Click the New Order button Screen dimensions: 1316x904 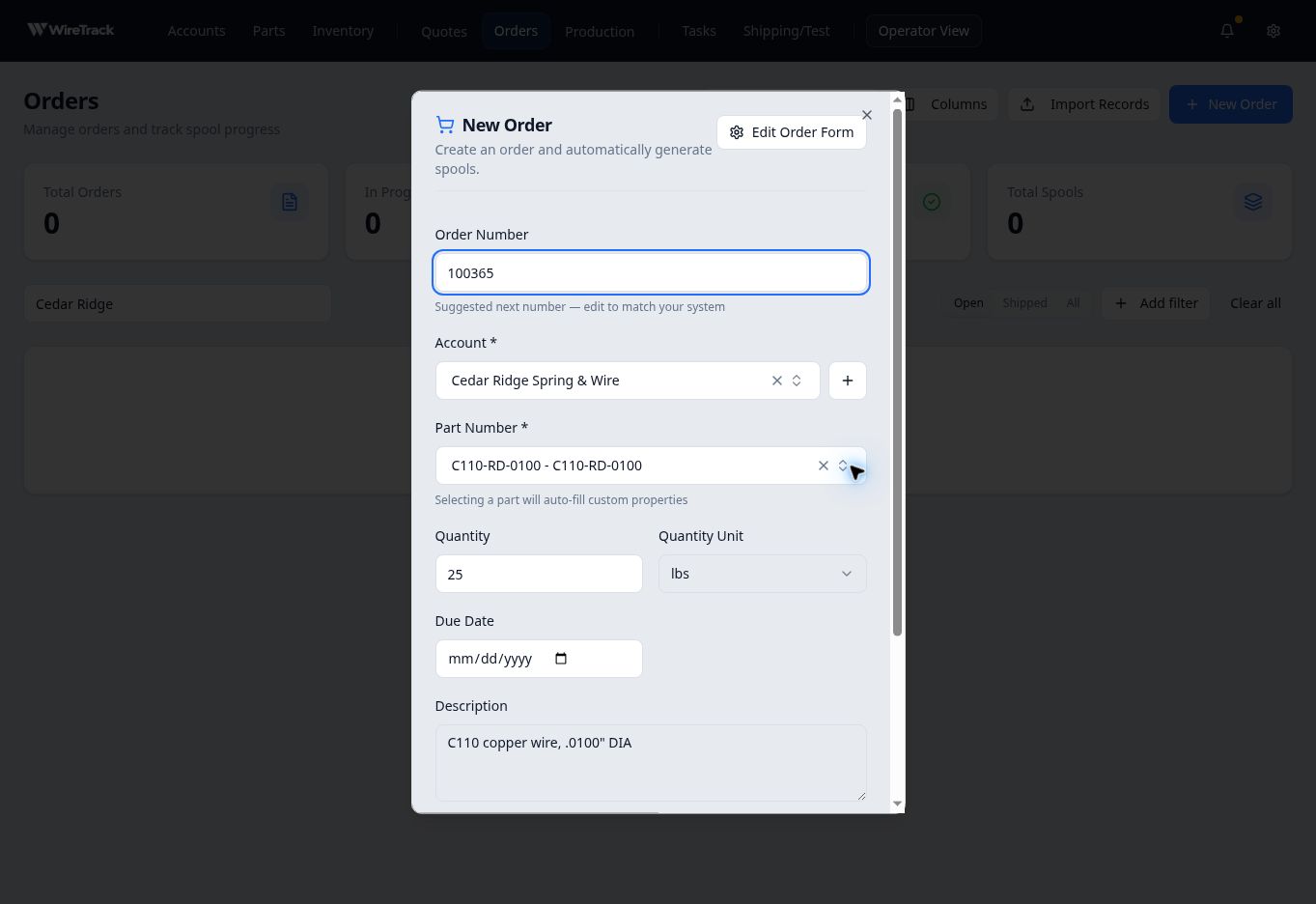[x=1231, y=104]
